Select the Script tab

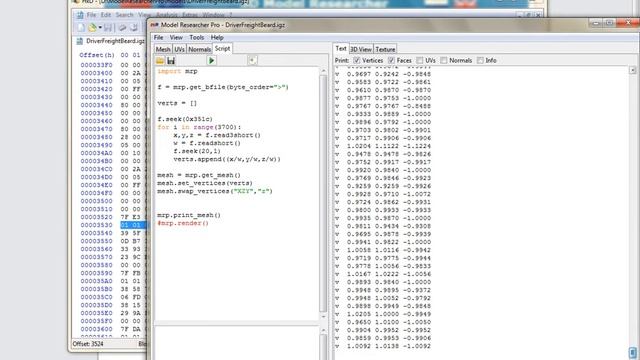click(222, 49)
